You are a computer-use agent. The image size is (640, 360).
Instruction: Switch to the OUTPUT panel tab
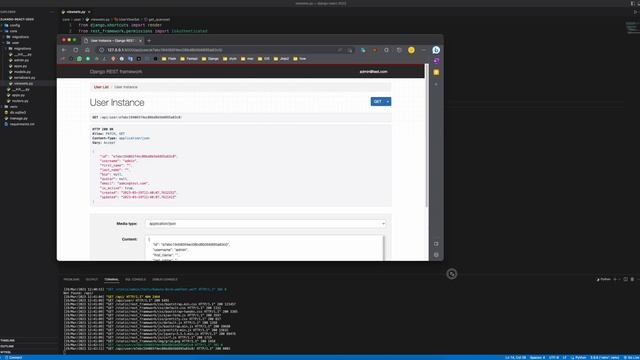click(x=92, y=280)
